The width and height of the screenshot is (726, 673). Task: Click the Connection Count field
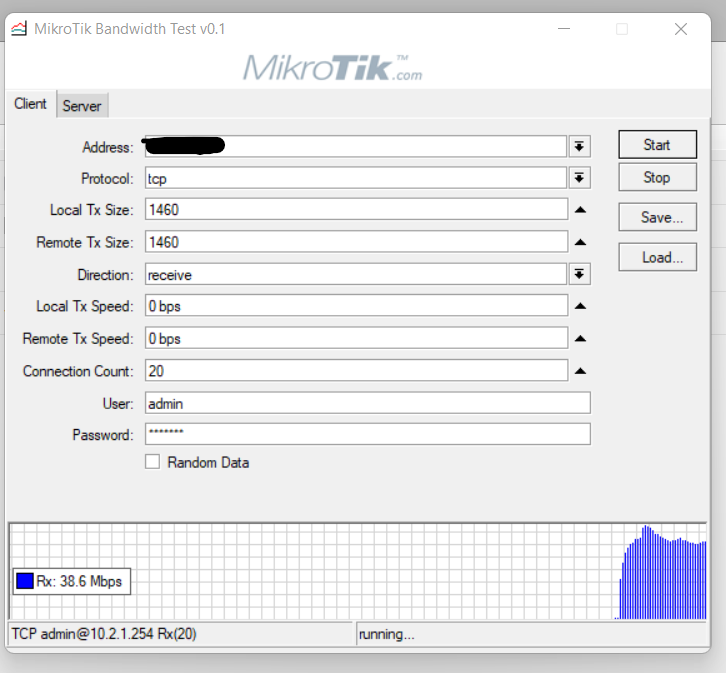point(357,371)
